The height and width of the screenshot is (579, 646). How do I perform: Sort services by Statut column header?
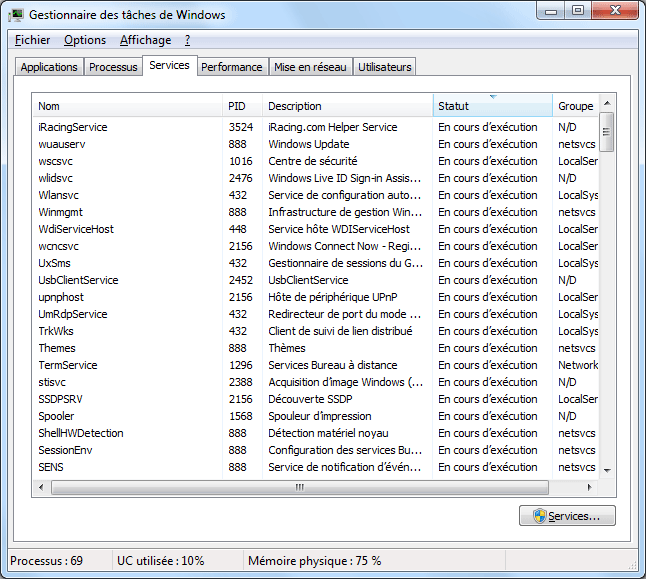(492, 106)
